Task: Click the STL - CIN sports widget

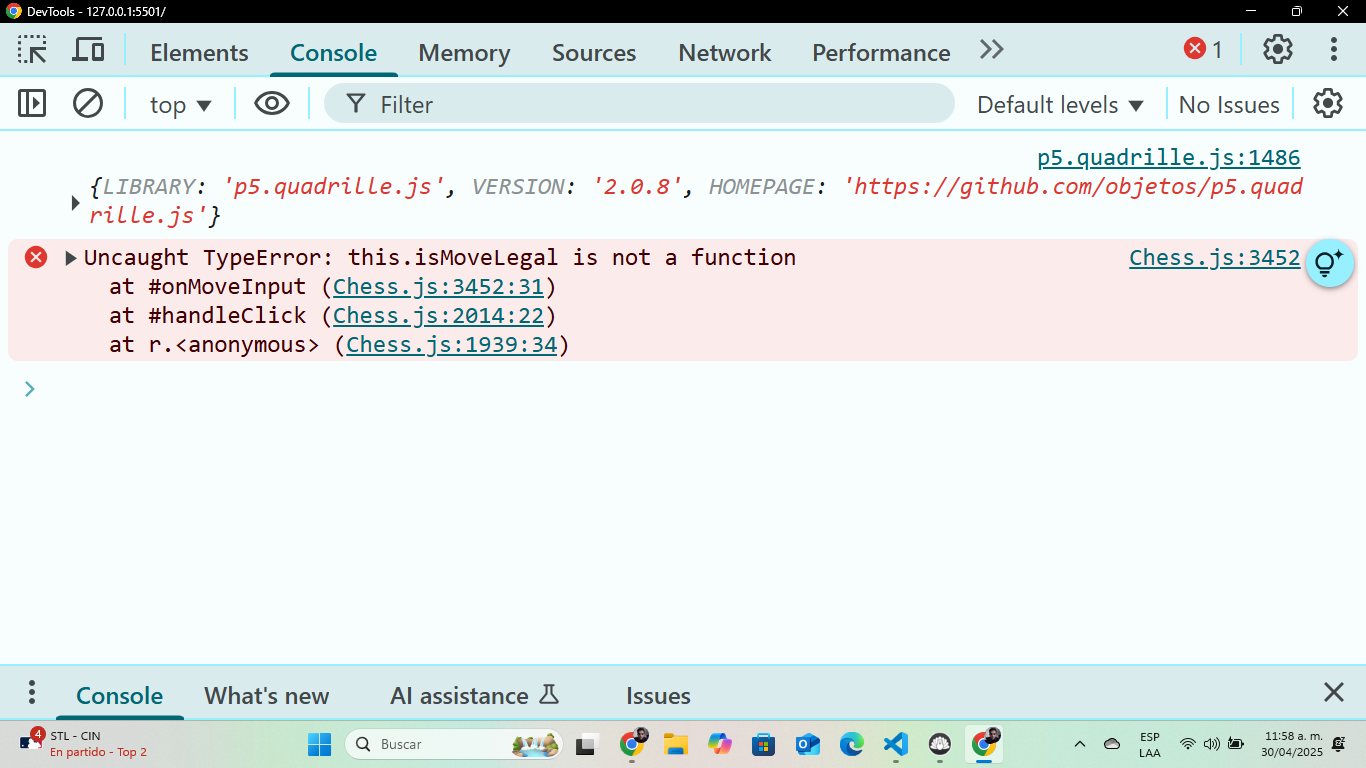Action: (x=84, y=744)
